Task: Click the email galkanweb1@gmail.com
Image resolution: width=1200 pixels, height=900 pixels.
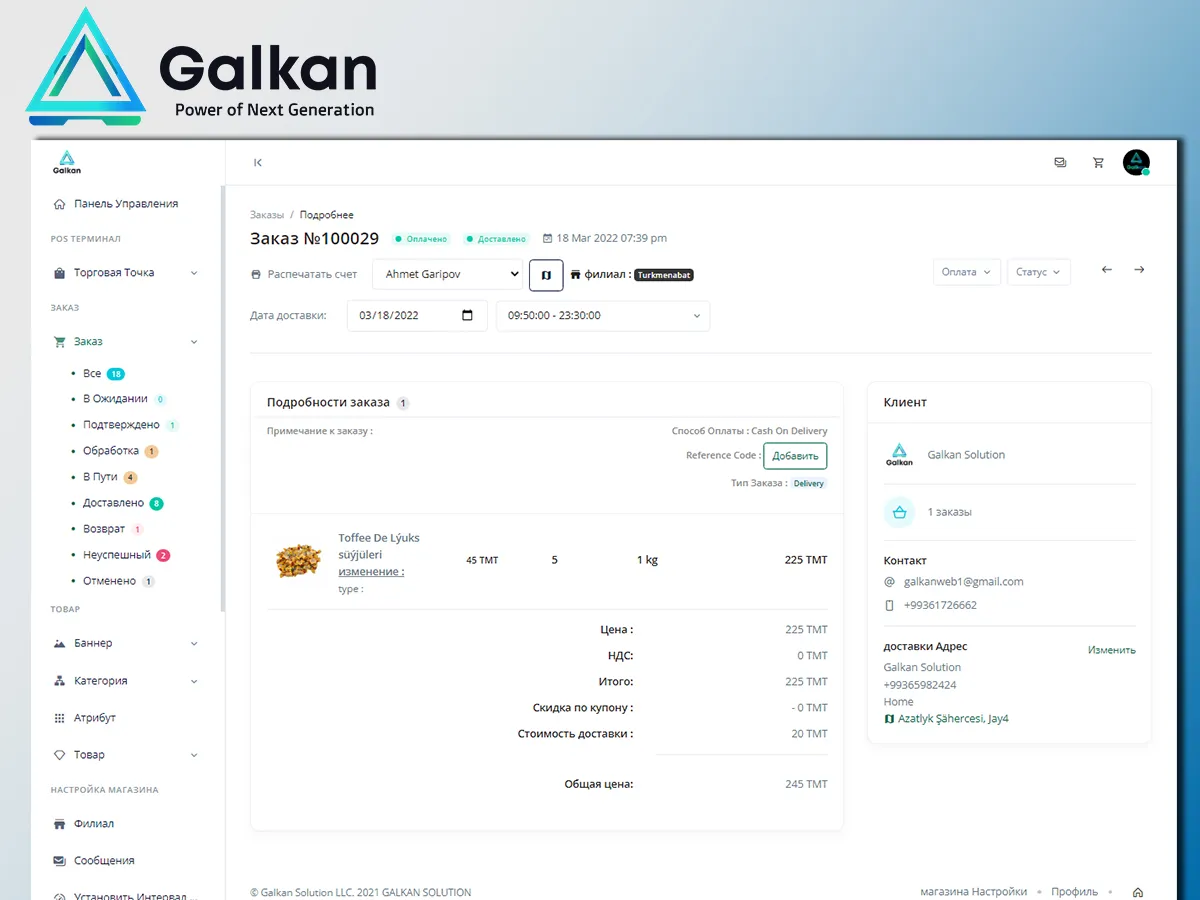Action: (963, 582)
